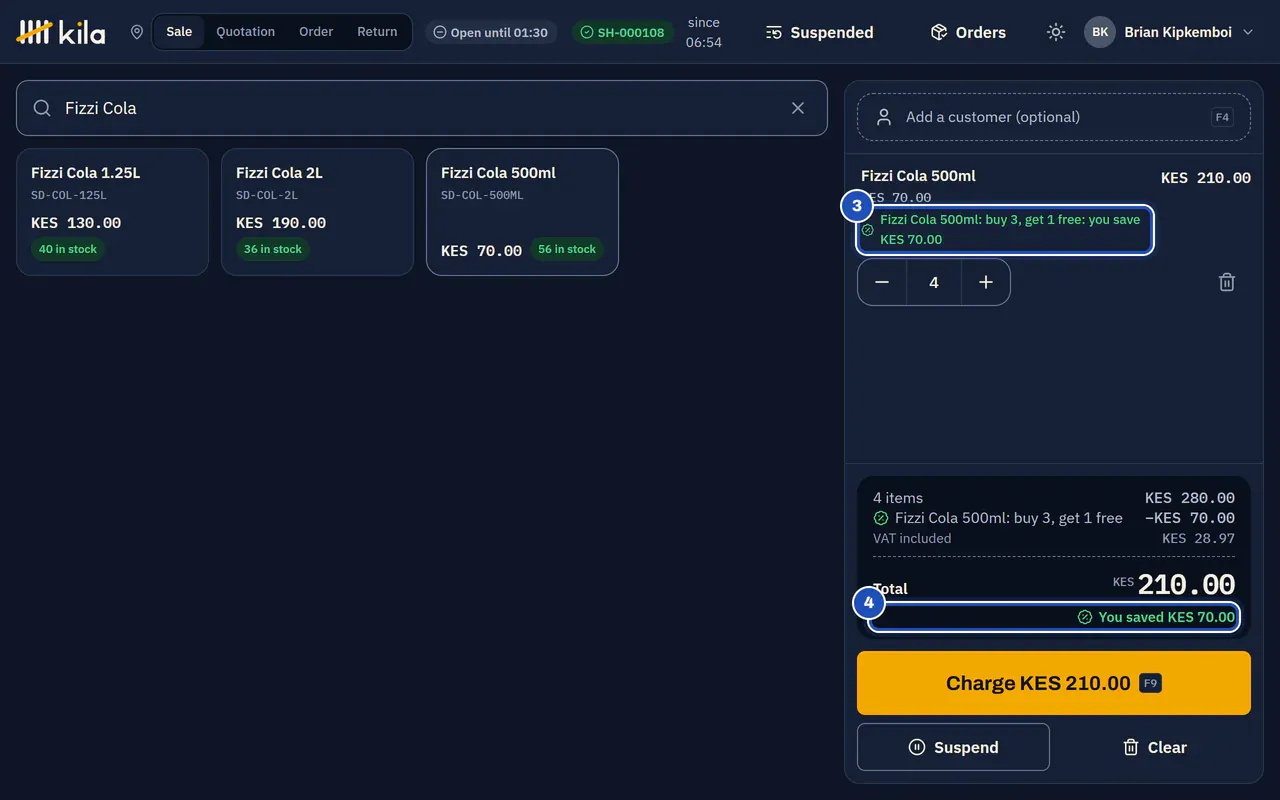This screenshot has width=1280, height=800.
Task: Toggle light/dark theme sun icon
Action: [1056, 32]
